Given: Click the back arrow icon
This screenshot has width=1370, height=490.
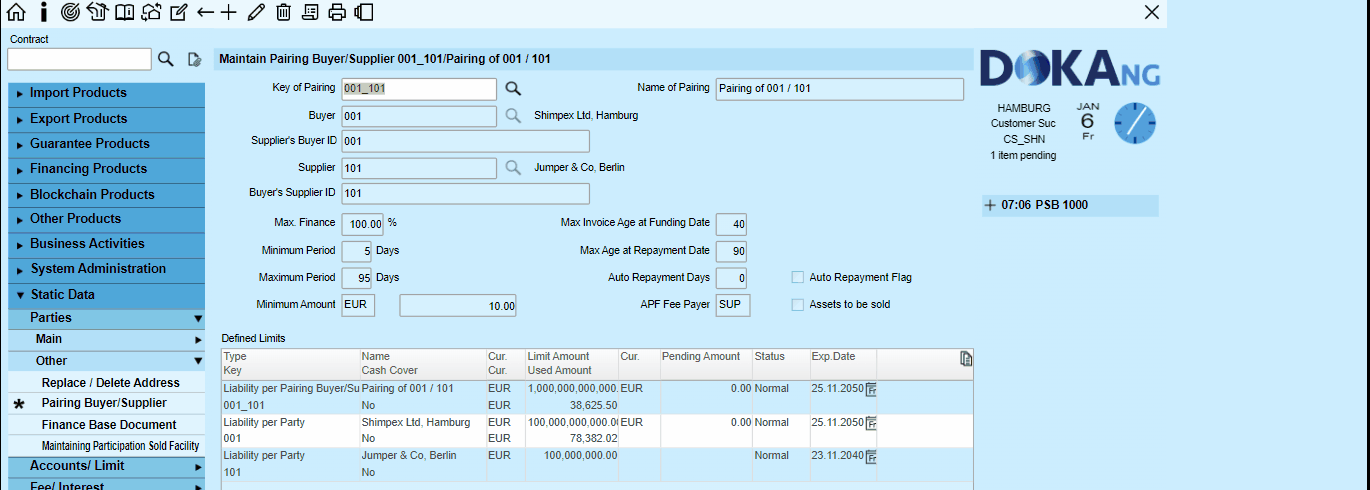Looking at the screenshot, I should (205, 12).
